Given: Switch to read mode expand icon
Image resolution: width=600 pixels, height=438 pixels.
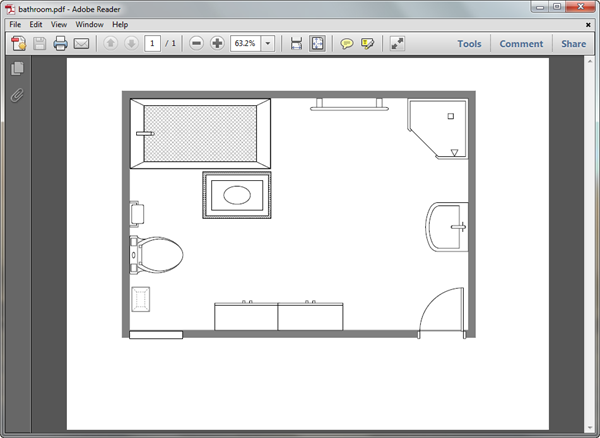Looking at the screenshot, I should click(397, 44).
